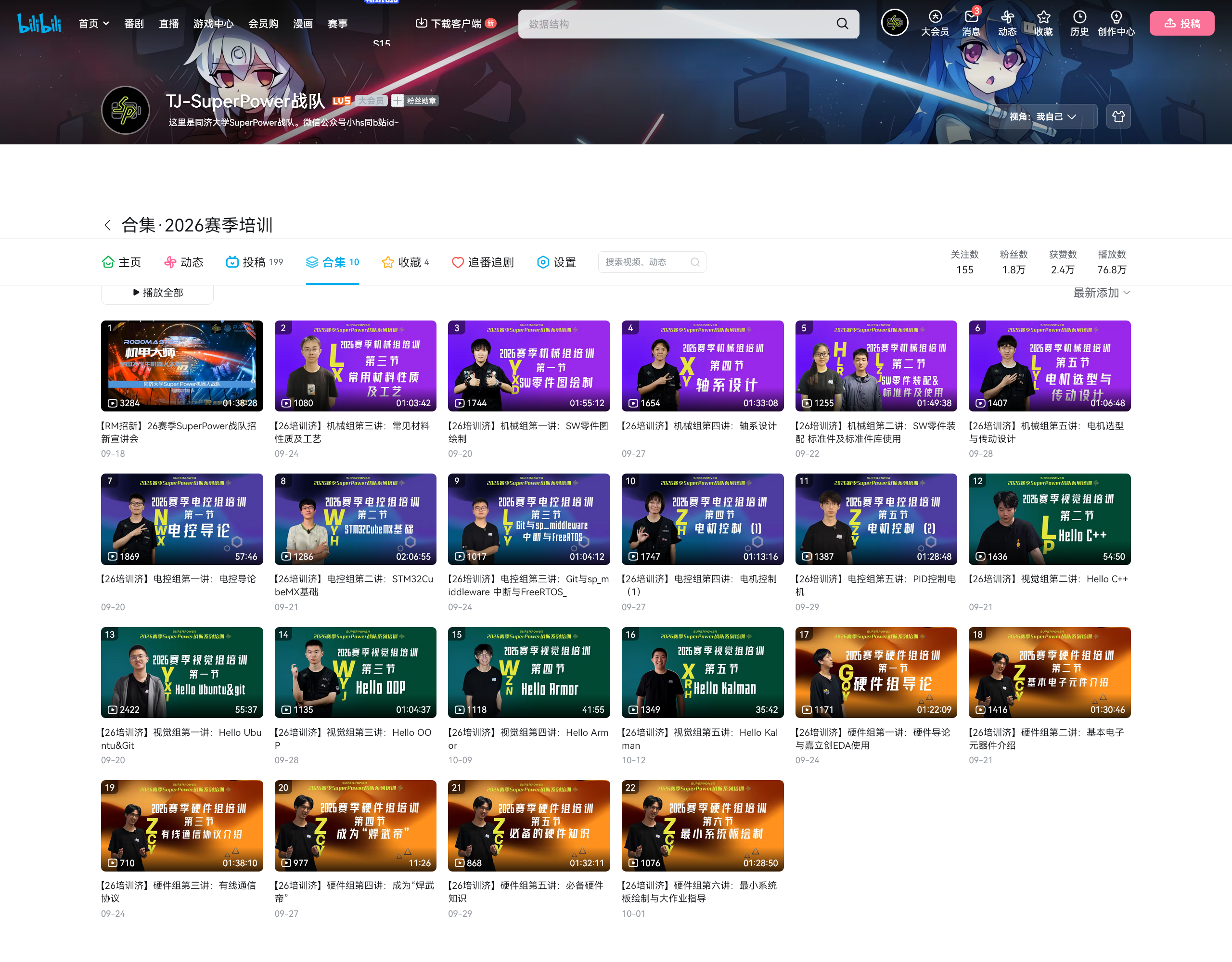Switch to the 主页 tab
This screenshot has width=1232, height=962.
tap(121, 262)
